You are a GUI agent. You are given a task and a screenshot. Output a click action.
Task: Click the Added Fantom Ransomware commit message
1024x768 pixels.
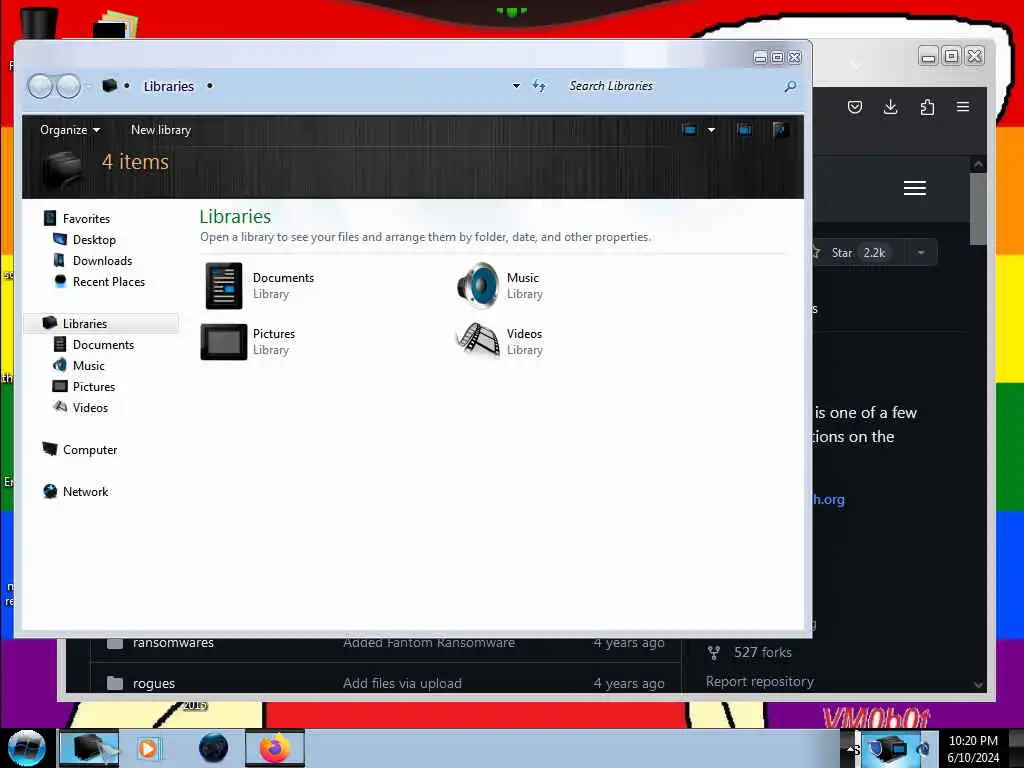(x=429, y=643)
